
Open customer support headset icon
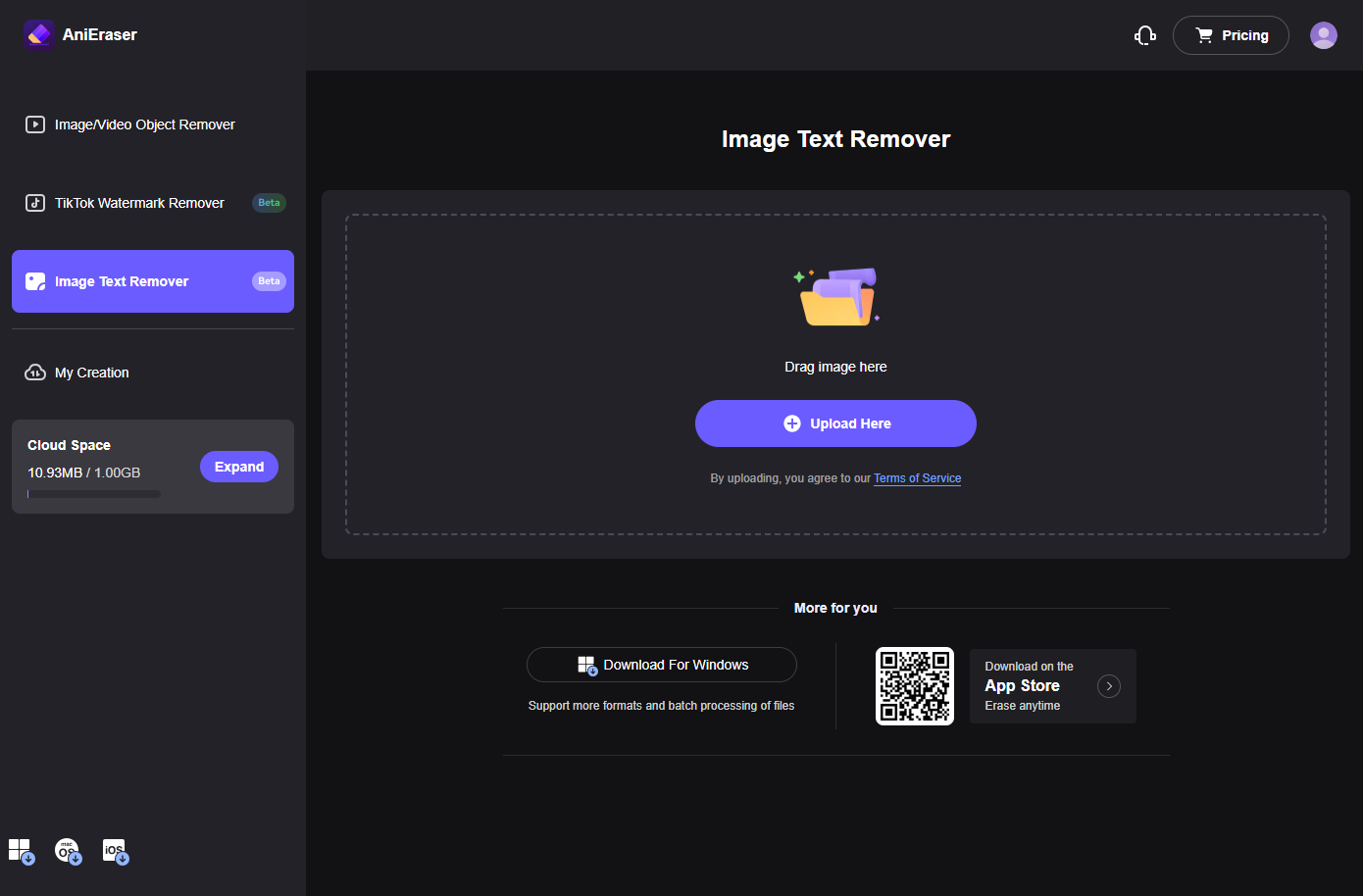[1145, 35]
